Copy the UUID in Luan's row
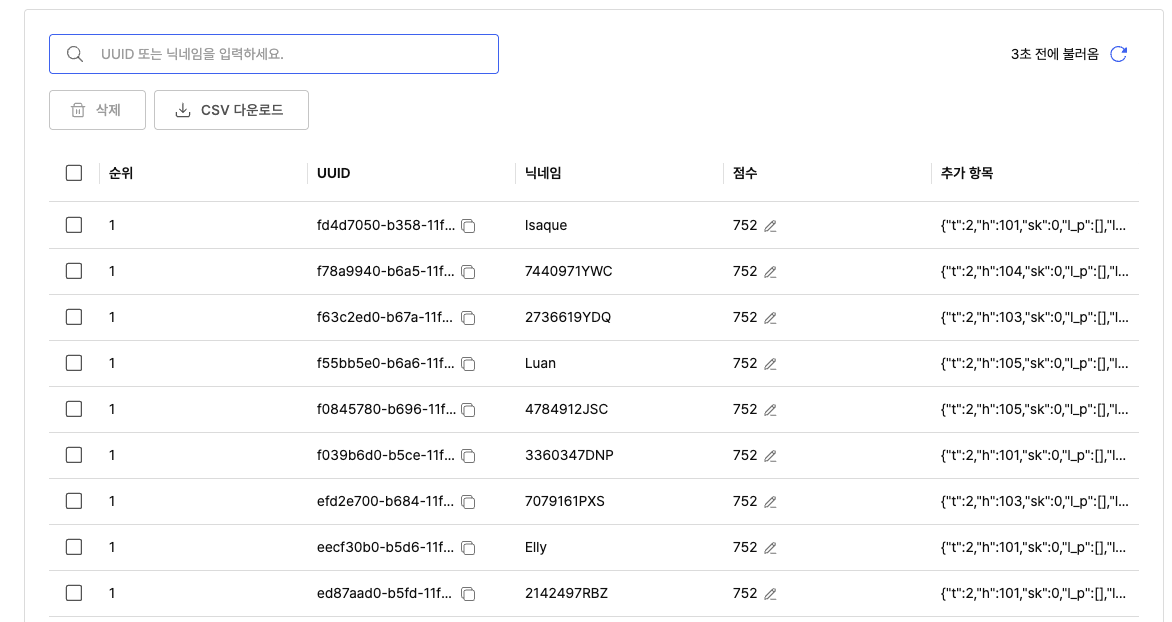Screen dimensions: 1172x622 click(x=468, y=364)
